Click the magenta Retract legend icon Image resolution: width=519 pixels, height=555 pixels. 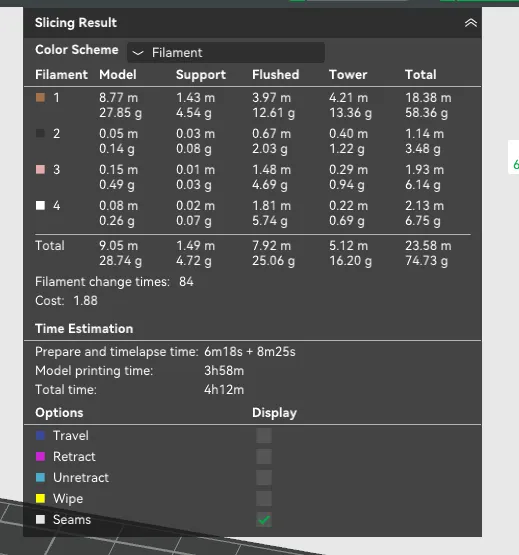(40, 457)
